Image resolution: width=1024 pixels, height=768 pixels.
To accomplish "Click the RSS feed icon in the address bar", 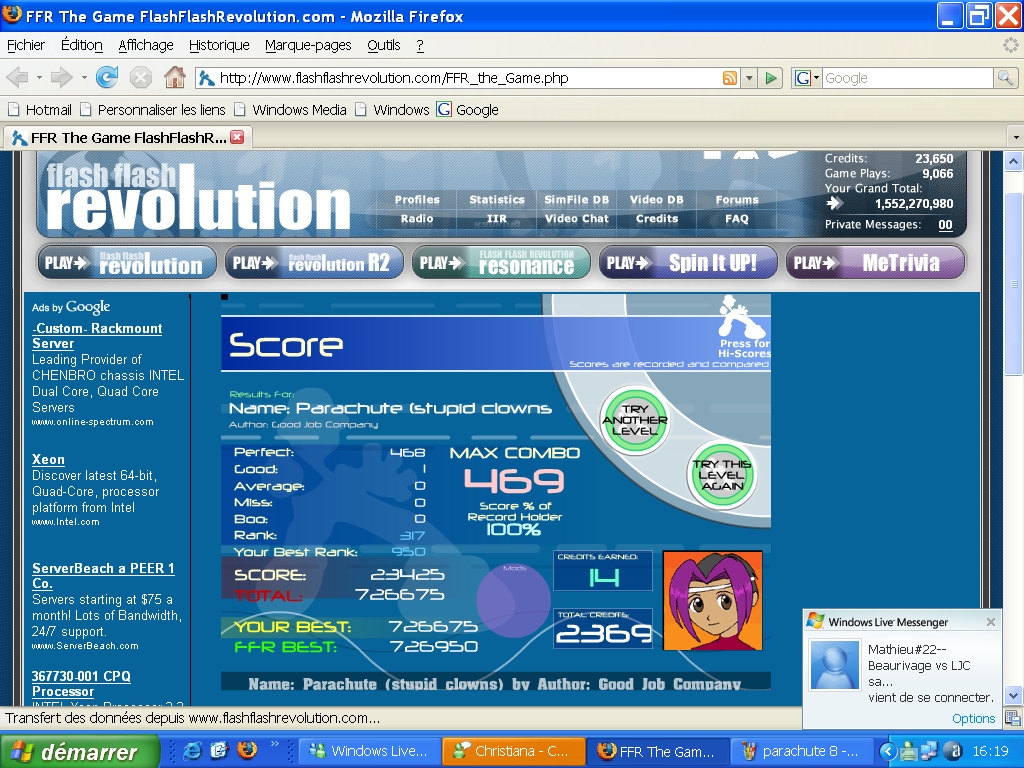I will pos(729,78).
